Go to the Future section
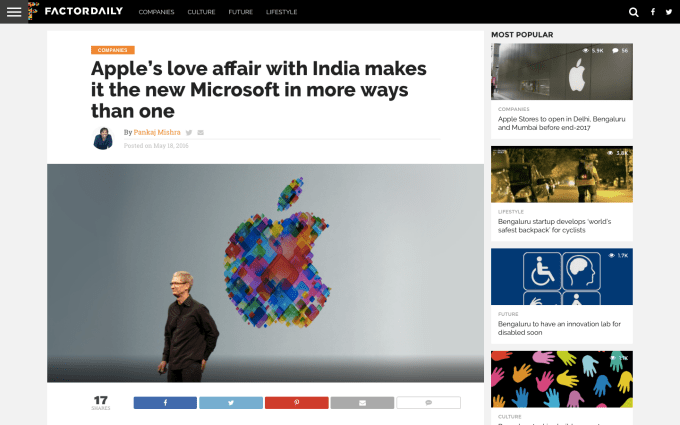This screenshot has width=680, height=425. [x=241, y=12]
